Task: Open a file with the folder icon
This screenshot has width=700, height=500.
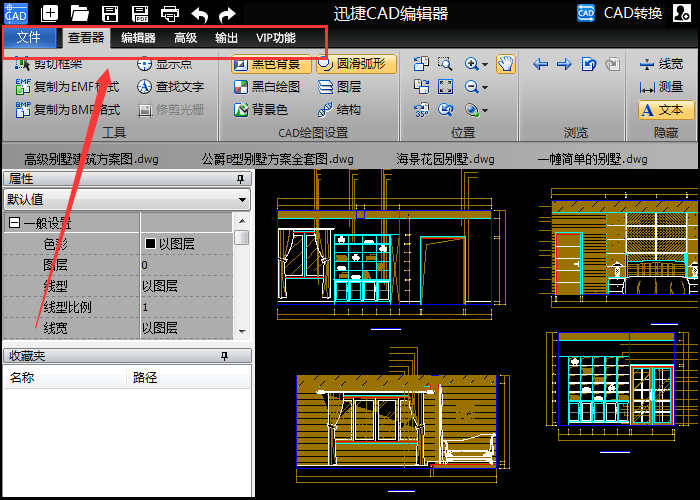Action: point(80,13)
